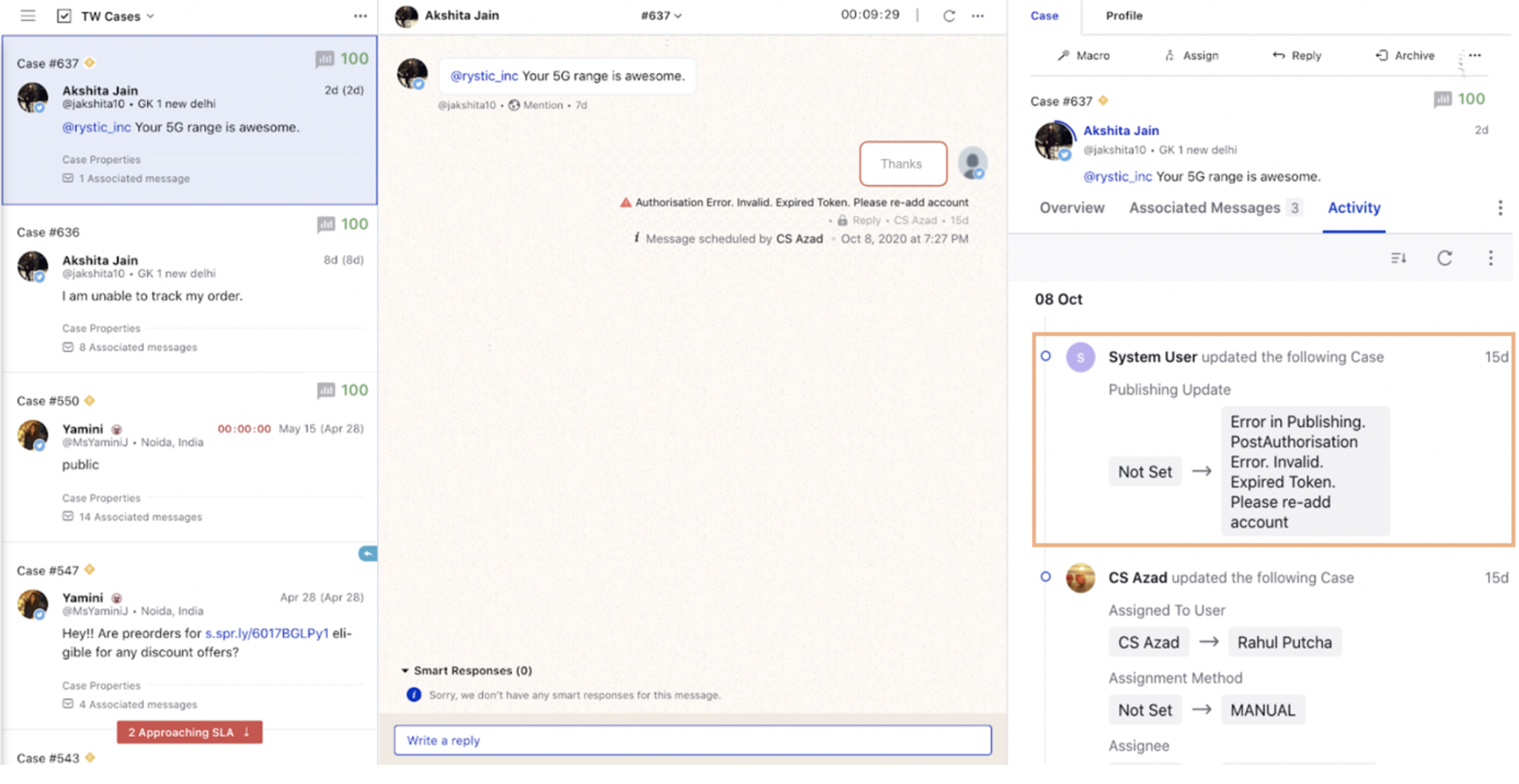Viewport: 1519px width, 784px height.
Task: Expand the TW Cases dropdown
Action: (x=150, y=16)
